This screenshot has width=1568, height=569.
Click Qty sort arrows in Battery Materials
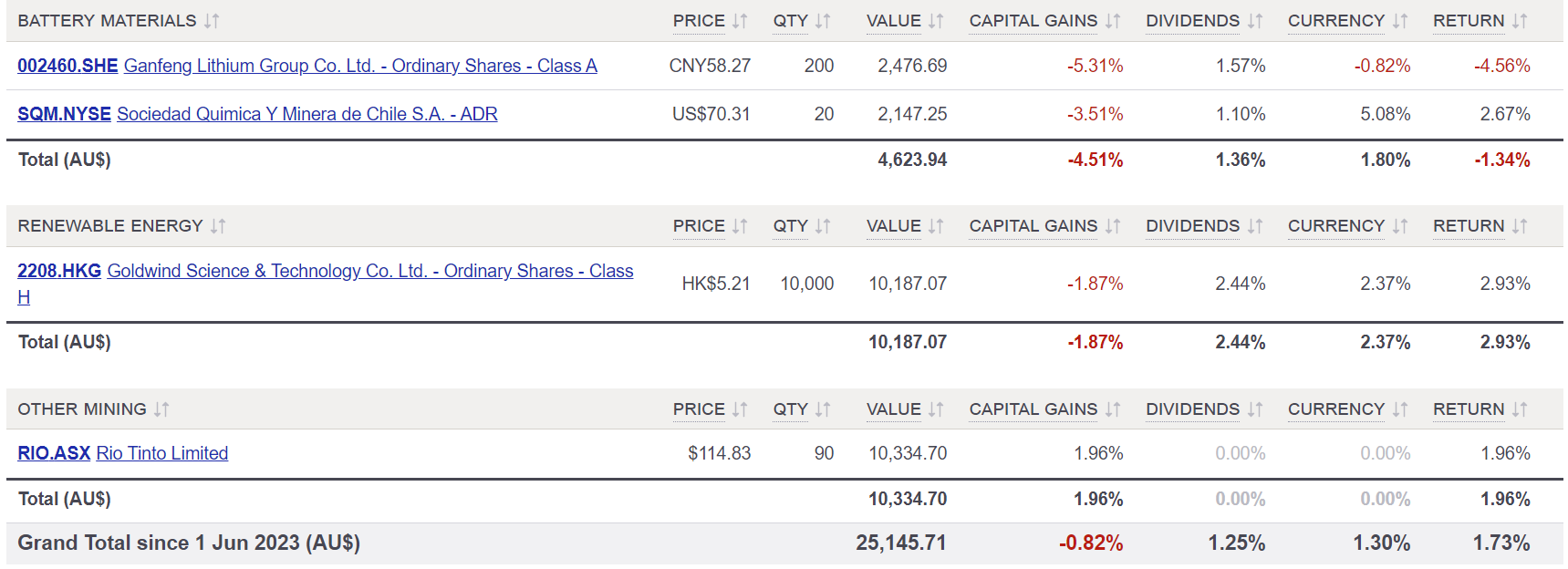click(x=823, y=21)
